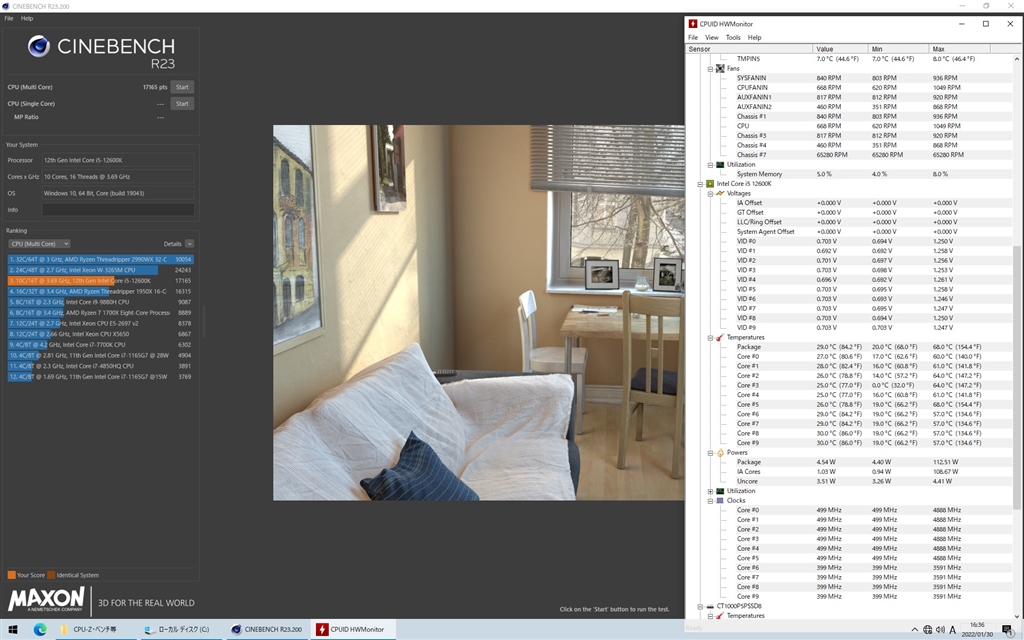Click the Min column header
This screenshot has width=1024, height=640.
click(899, 49)
